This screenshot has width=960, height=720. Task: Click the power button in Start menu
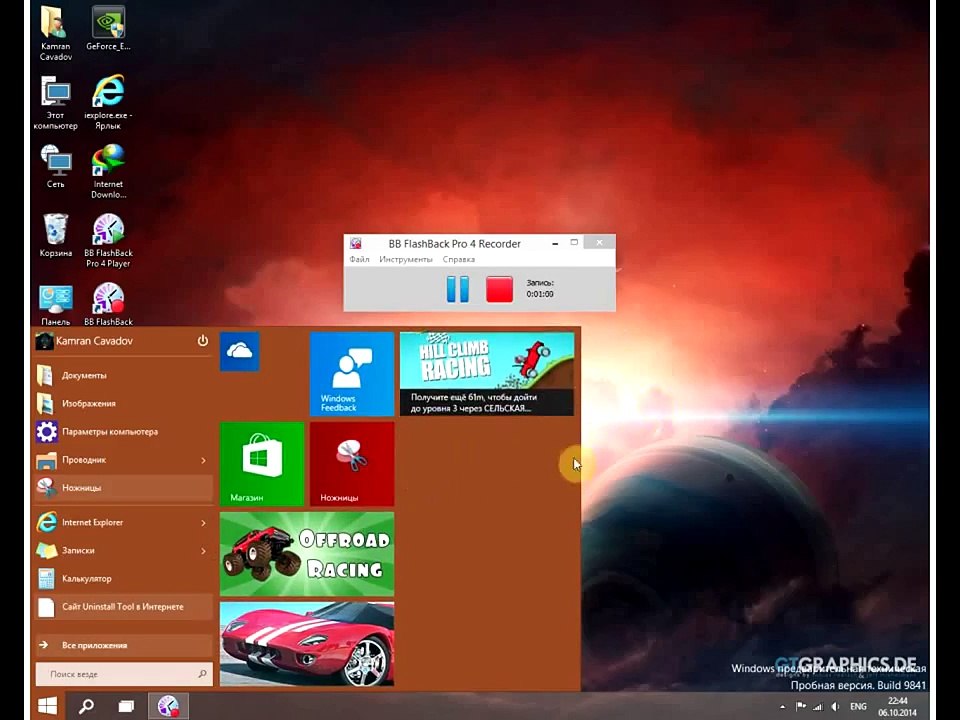(203, 341)
